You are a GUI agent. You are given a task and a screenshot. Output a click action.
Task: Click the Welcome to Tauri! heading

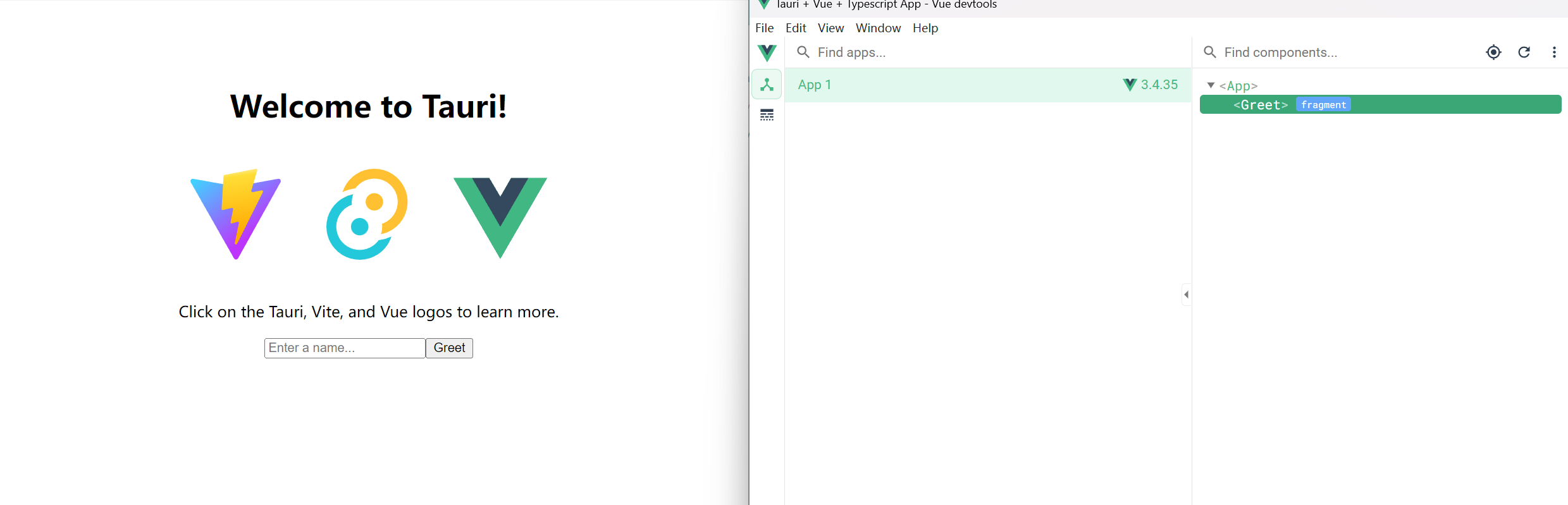point(369,106)
